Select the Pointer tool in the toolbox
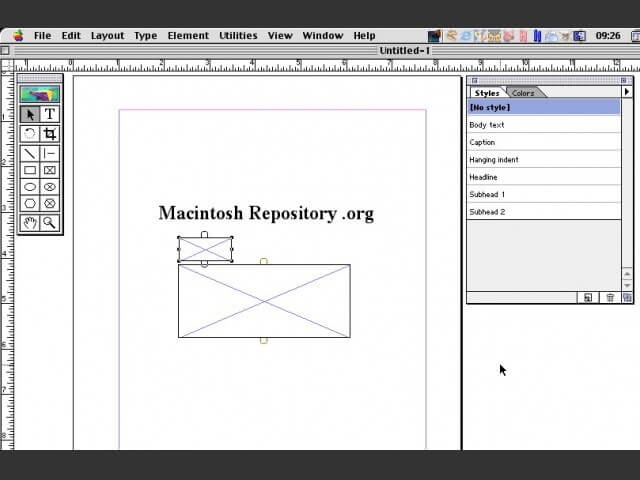 tap(30, 114)
